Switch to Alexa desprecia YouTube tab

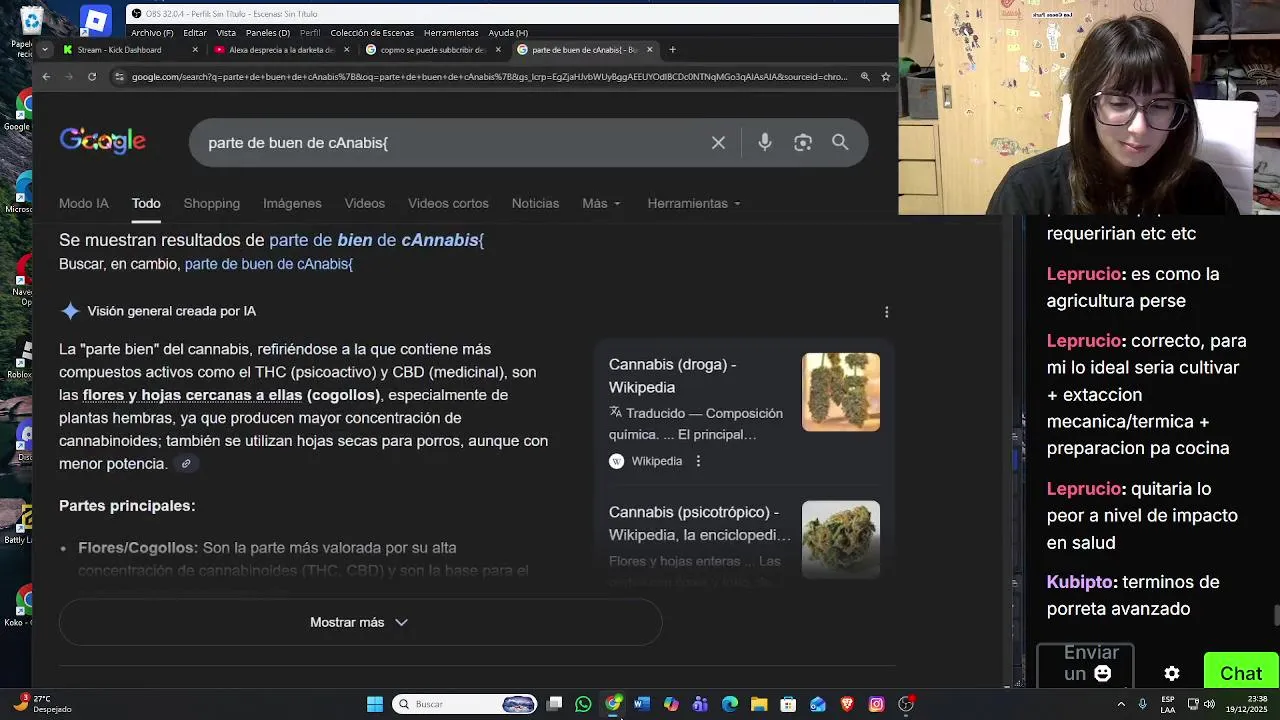[277, 49]
